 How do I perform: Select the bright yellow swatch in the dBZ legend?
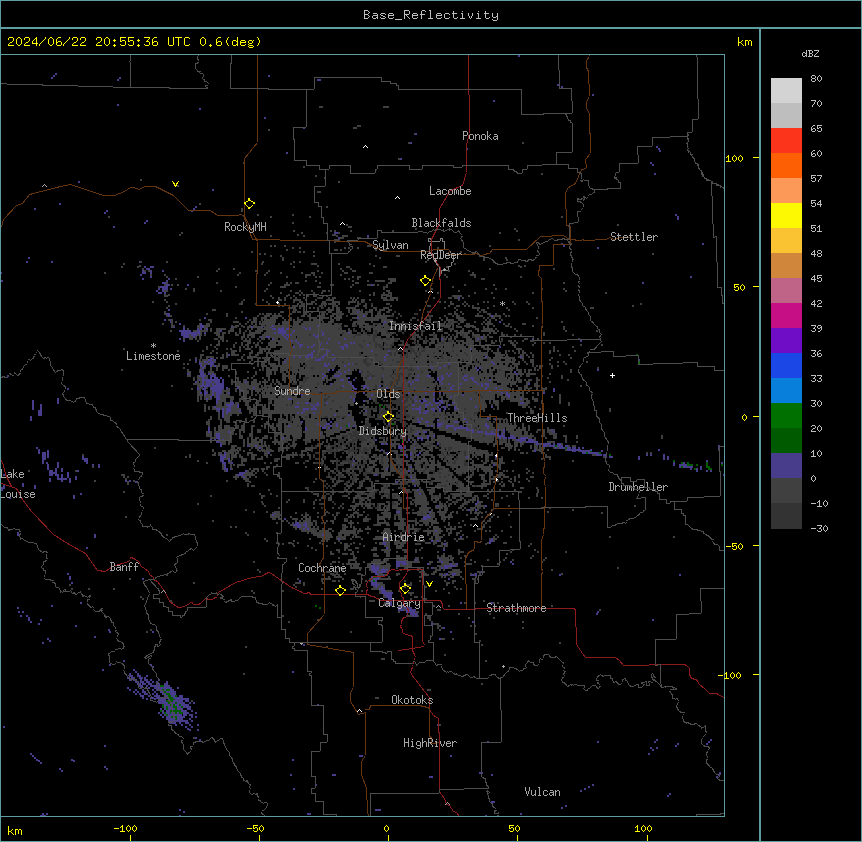(x=786, y=215)
